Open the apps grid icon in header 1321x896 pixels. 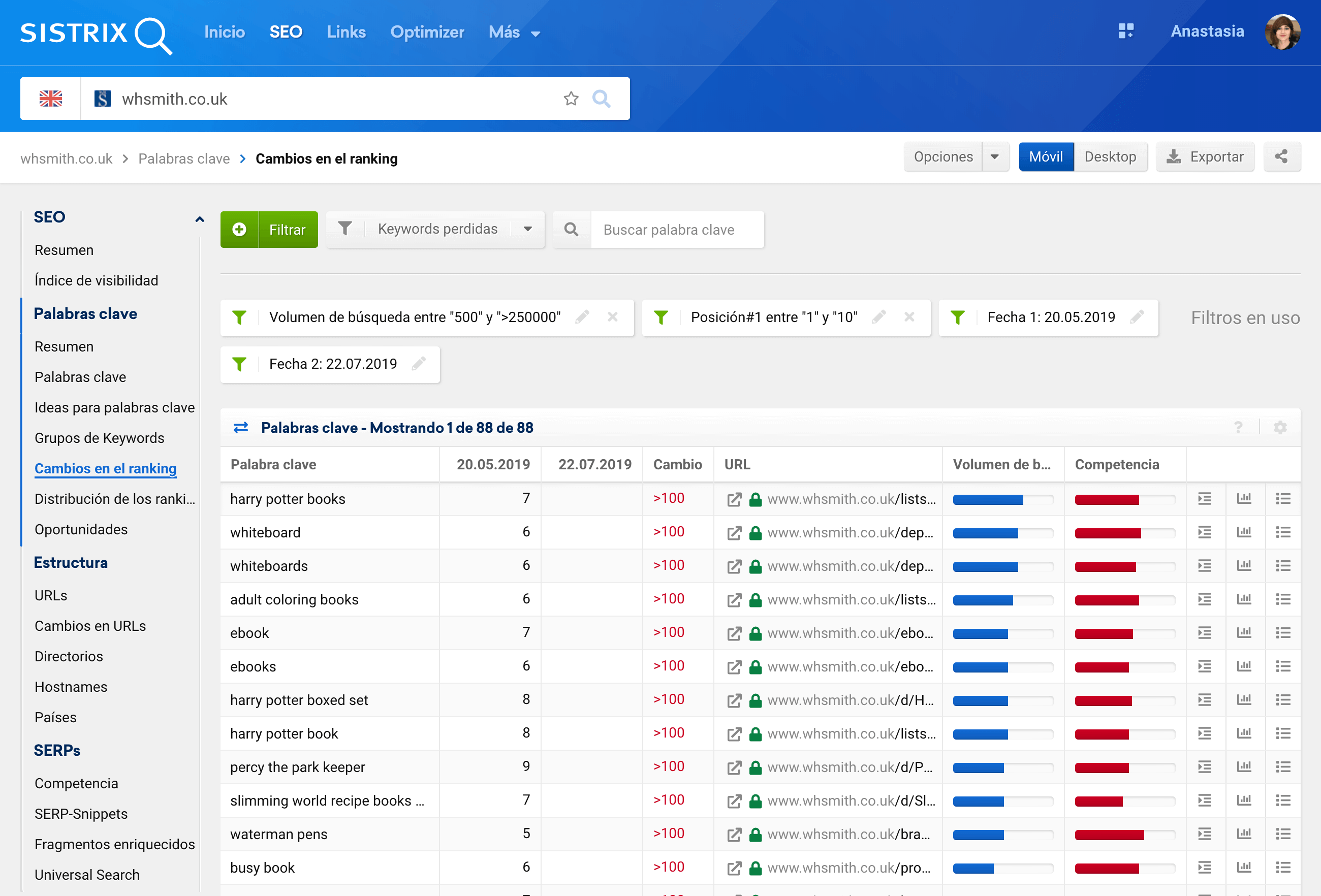[x=1125, y=31]
